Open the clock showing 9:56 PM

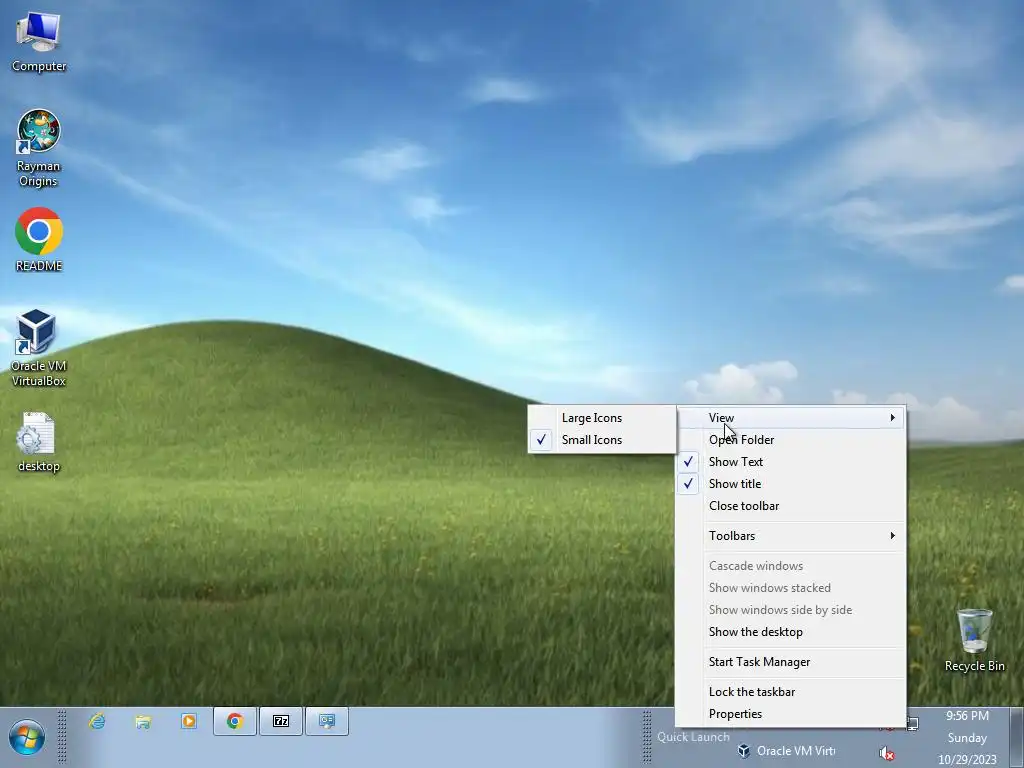967,716
